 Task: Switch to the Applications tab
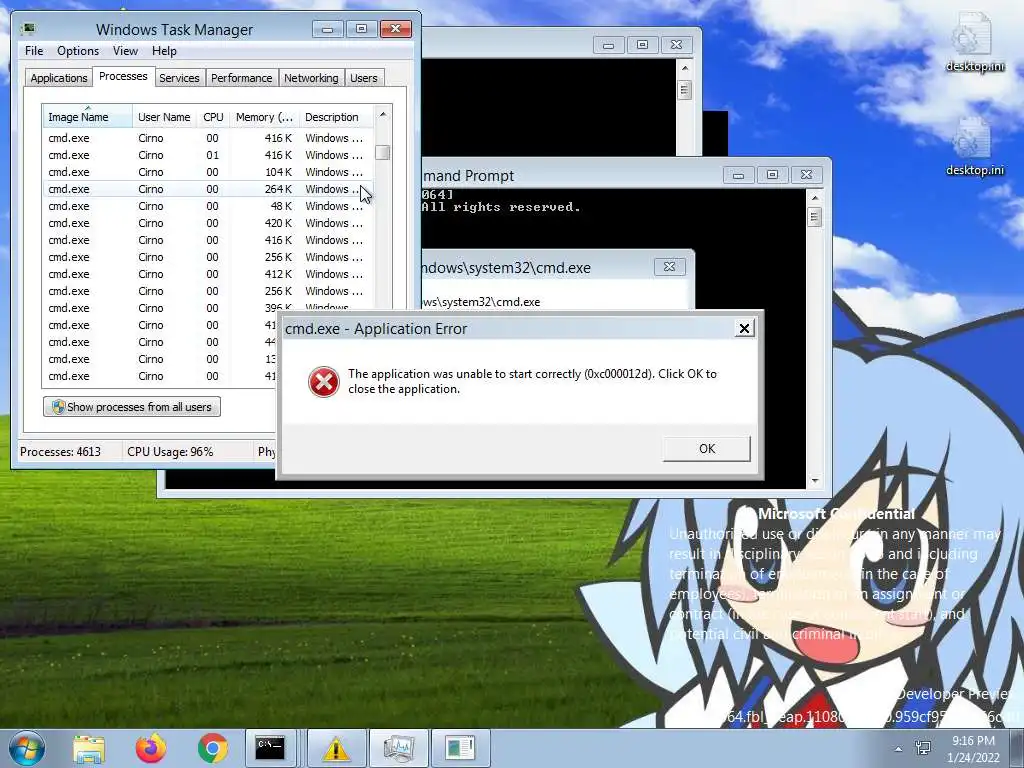[x=59, y=78]
